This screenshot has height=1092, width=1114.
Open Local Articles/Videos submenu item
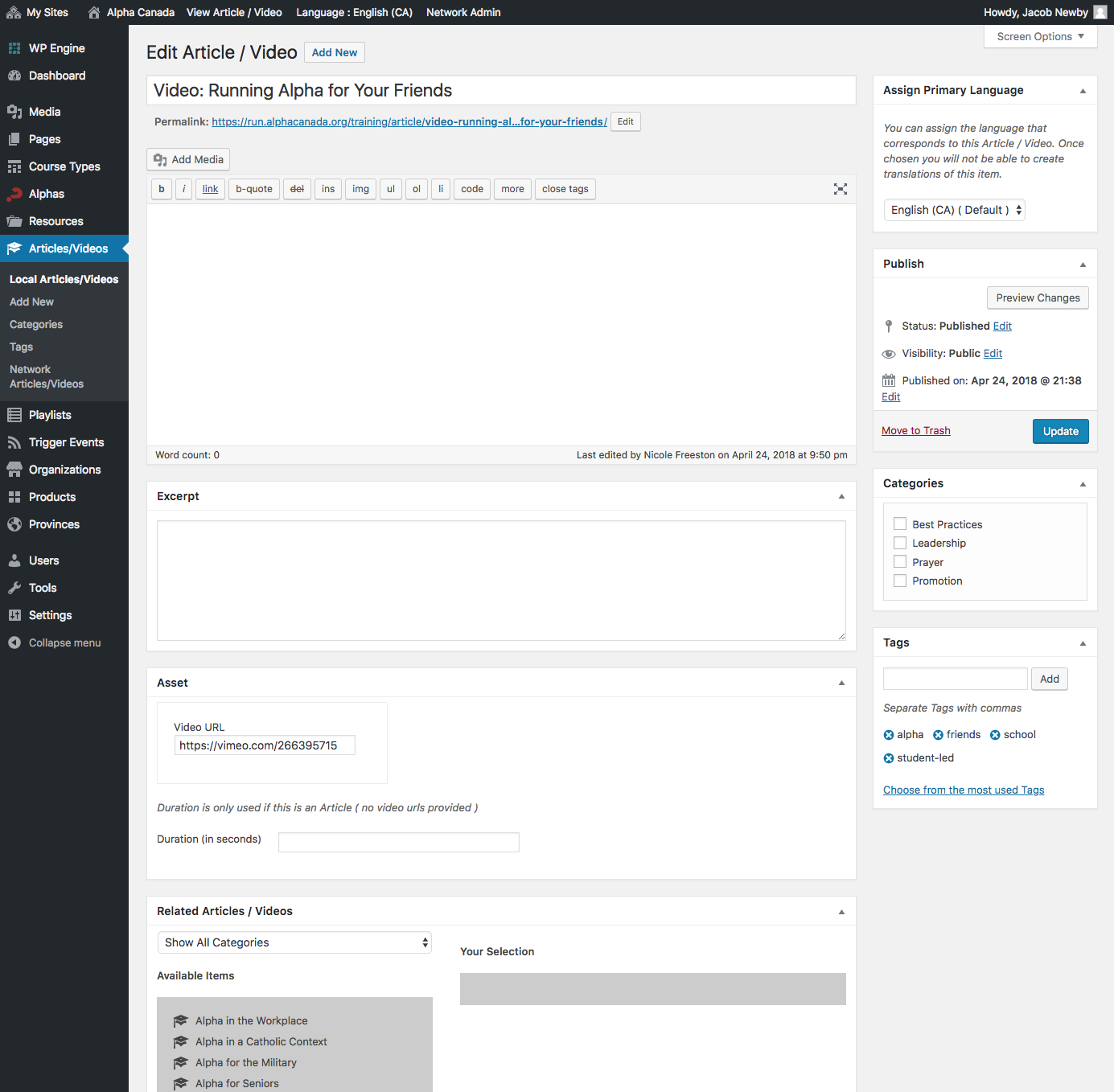64,279
